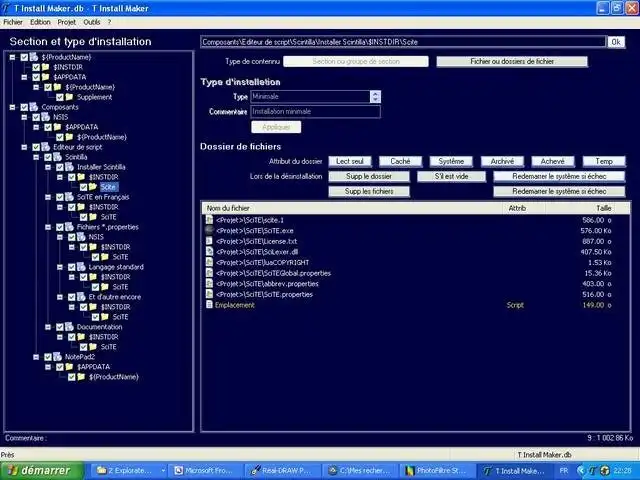640x480 pixels.
Task: Sort by the Taille column header
Action: 587,208
